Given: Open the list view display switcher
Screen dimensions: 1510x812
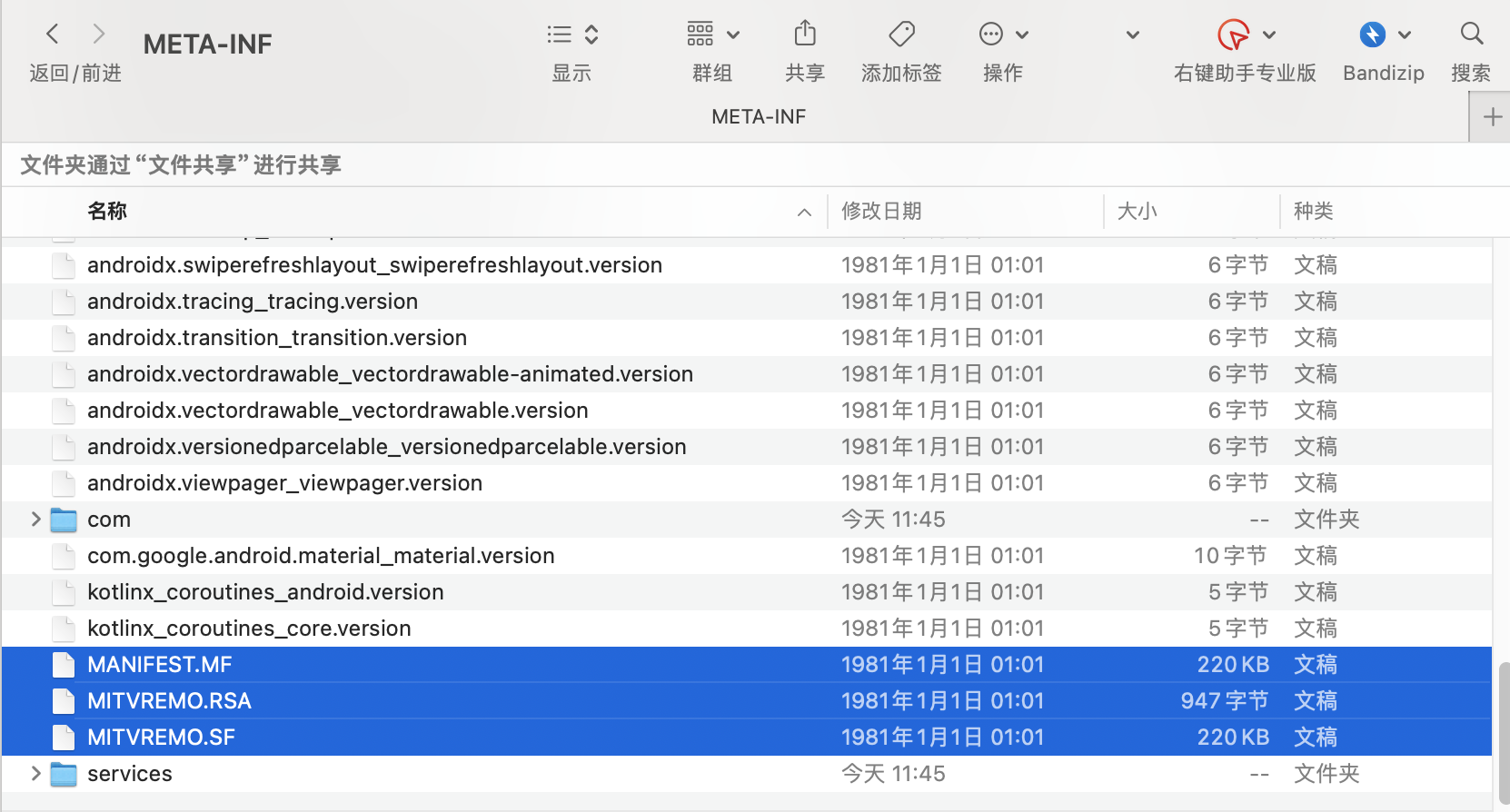Looking at the screenshot, I should tap(572, 35).
